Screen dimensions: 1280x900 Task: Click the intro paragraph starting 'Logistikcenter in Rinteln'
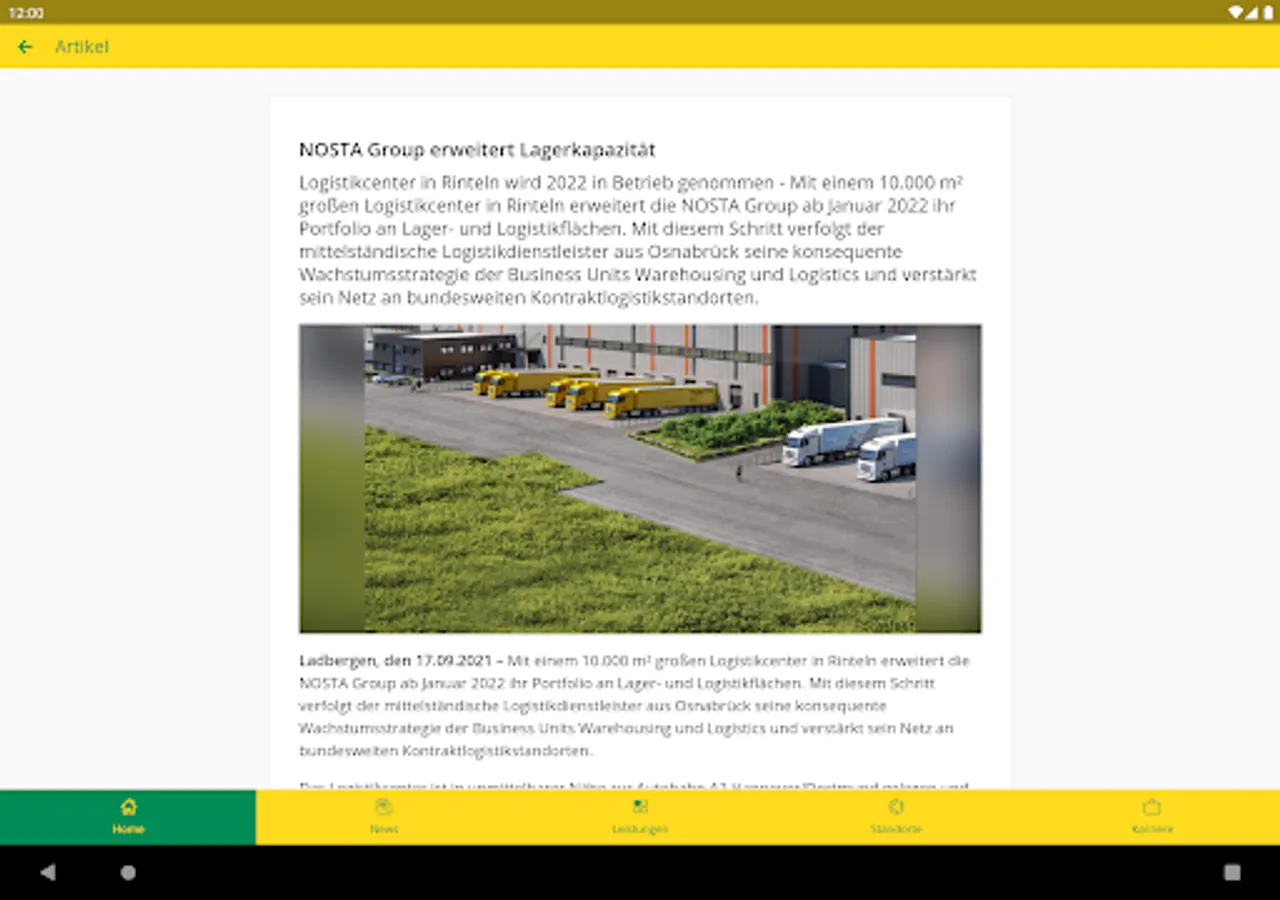pos(638,240)
